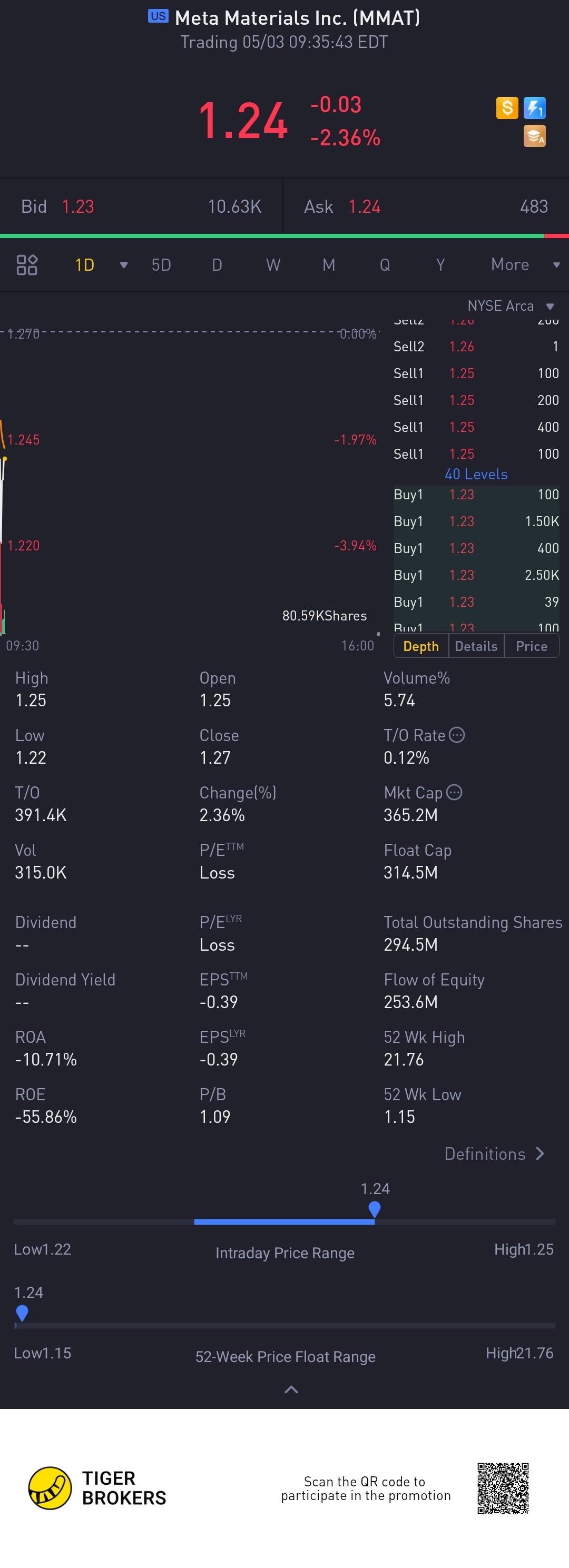The width and height of the screenshot is (569, 1568).
Task: Tap the orange stacked layers icon
Action: (534, 136)
